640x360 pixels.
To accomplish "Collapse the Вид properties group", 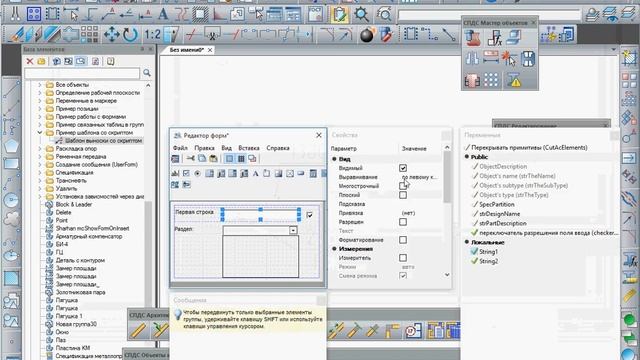I will coord(334,159).
